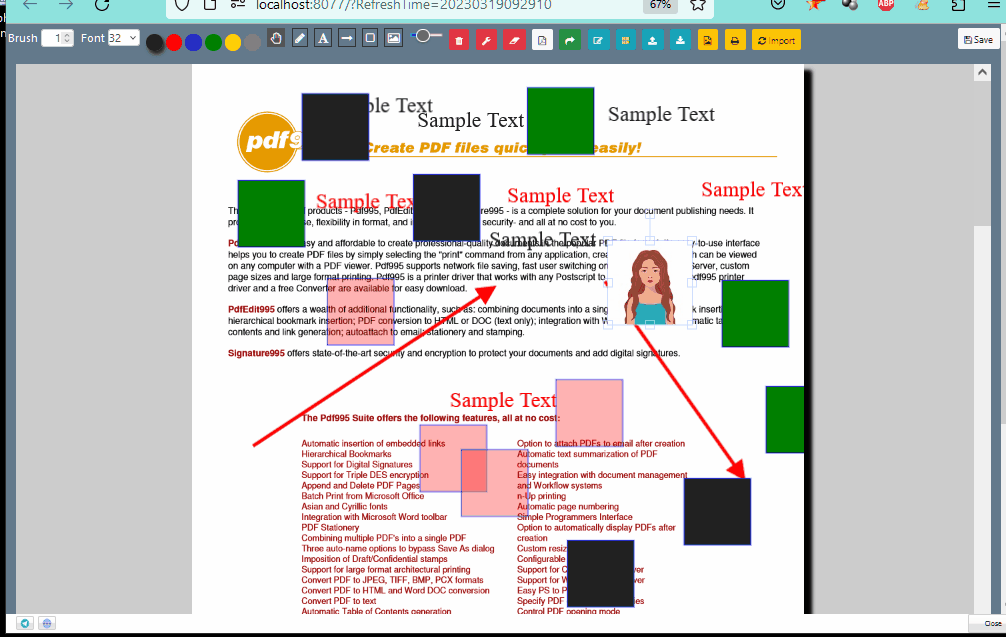Open the Font size dropdown
Screen dimensions: 1006x637
pos(123,38)
